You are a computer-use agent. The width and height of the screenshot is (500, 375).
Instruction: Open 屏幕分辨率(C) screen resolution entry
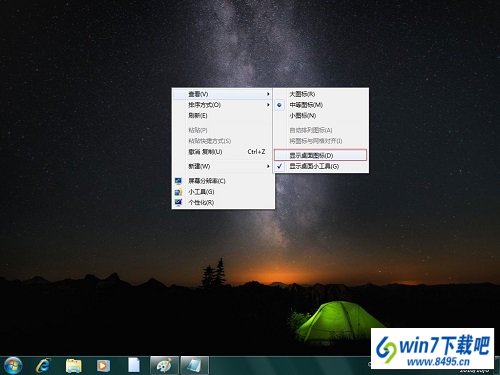[223, 181]
